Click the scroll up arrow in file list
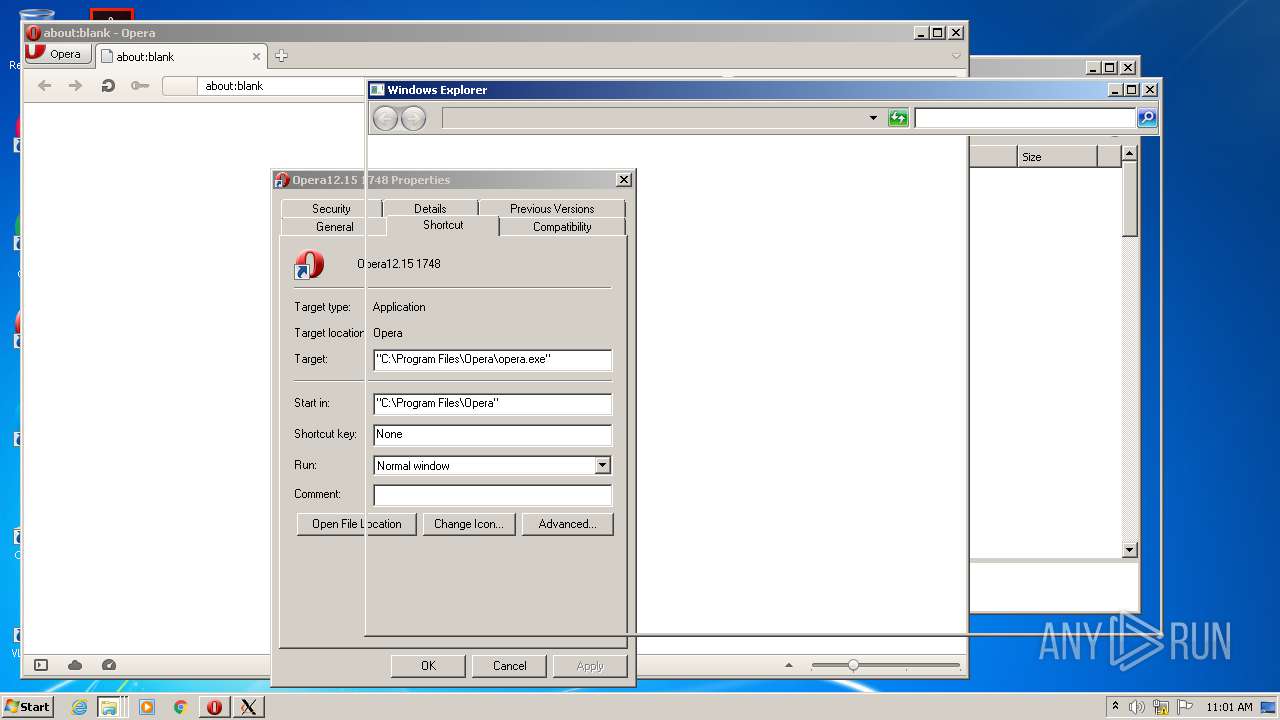 (x=1129, y=153)
